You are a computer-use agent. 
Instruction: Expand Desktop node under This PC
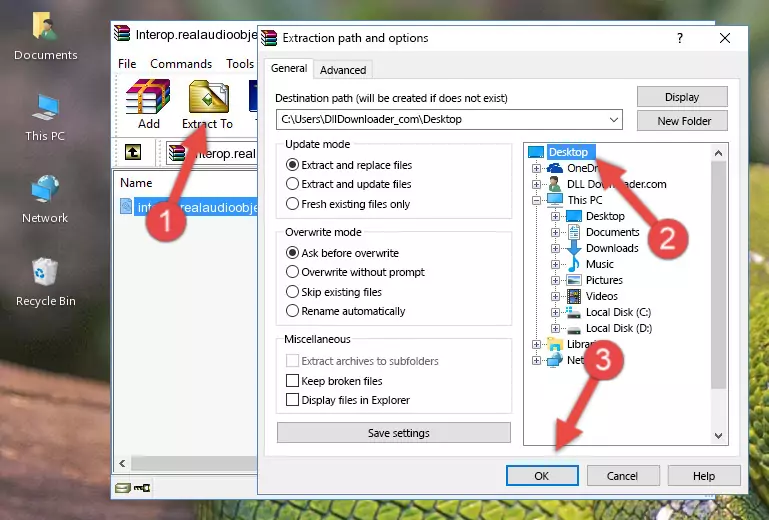pos(555,216)
